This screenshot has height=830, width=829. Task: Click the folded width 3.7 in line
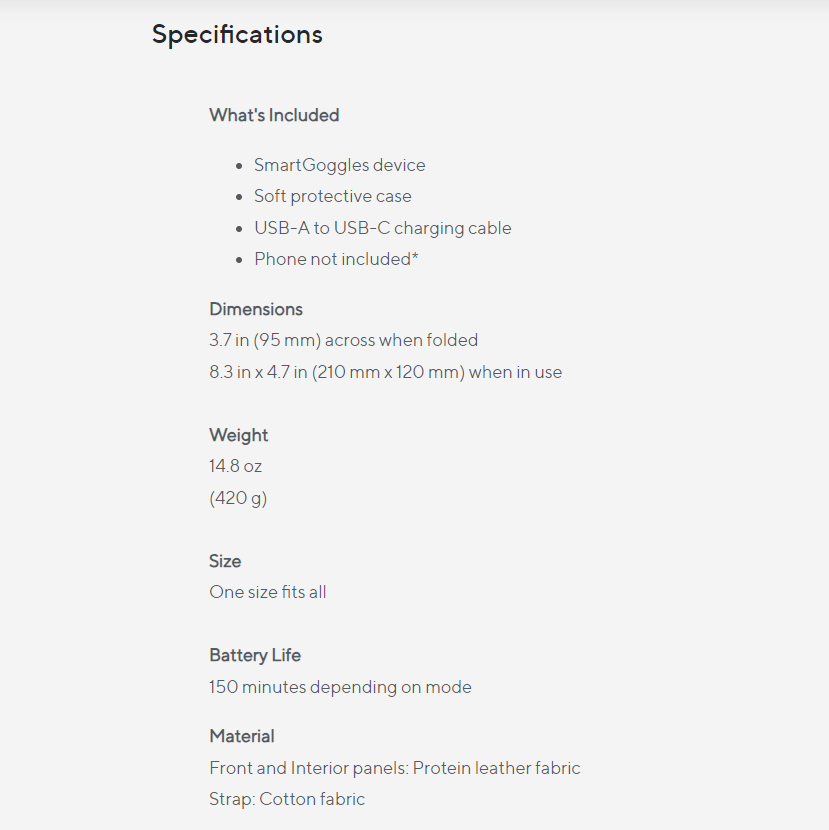[x=343, y=340]
